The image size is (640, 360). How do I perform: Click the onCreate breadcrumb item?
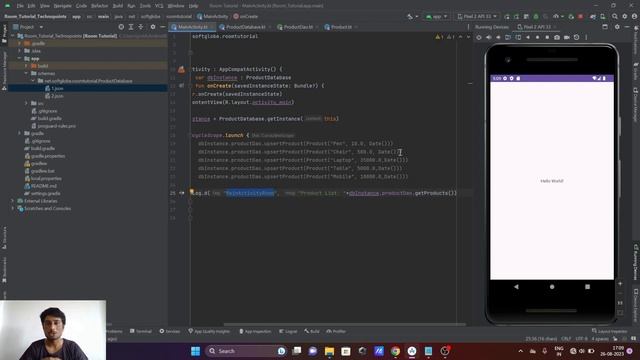pyautogui.click(x=246, y=16)
